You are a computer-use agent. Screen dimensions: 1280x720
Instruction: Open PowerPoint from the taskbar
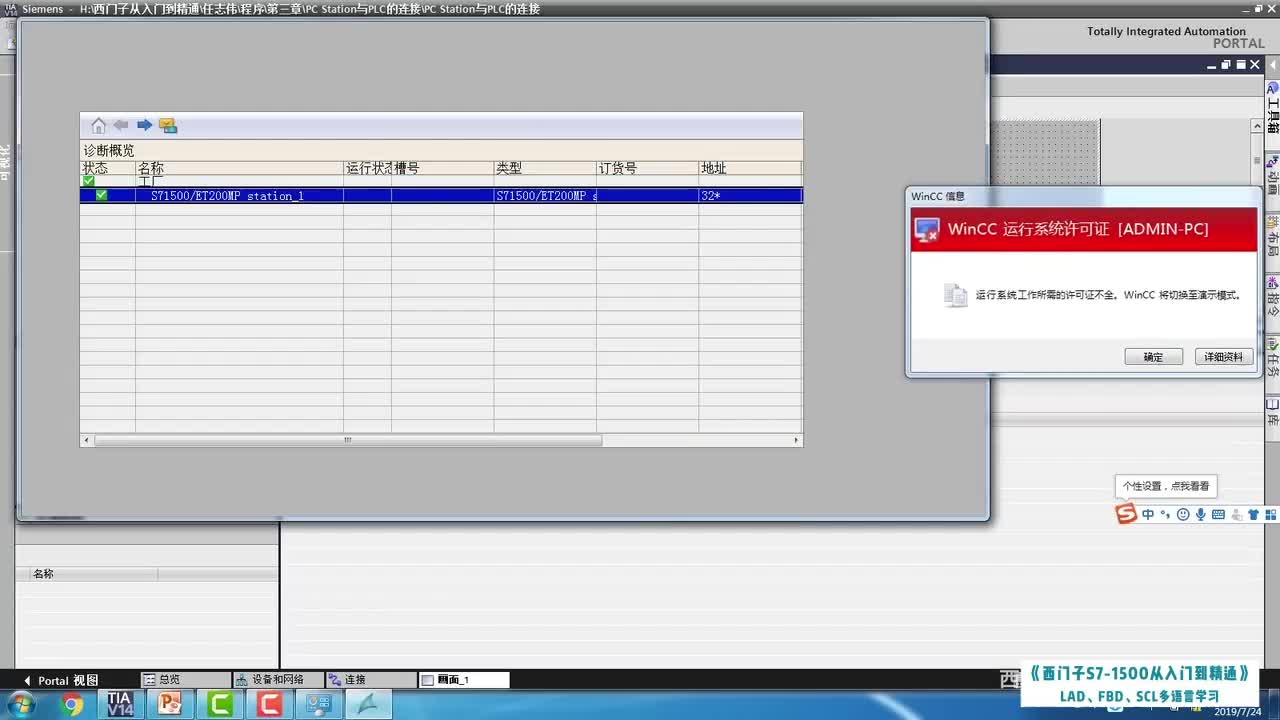coord(170,705)
